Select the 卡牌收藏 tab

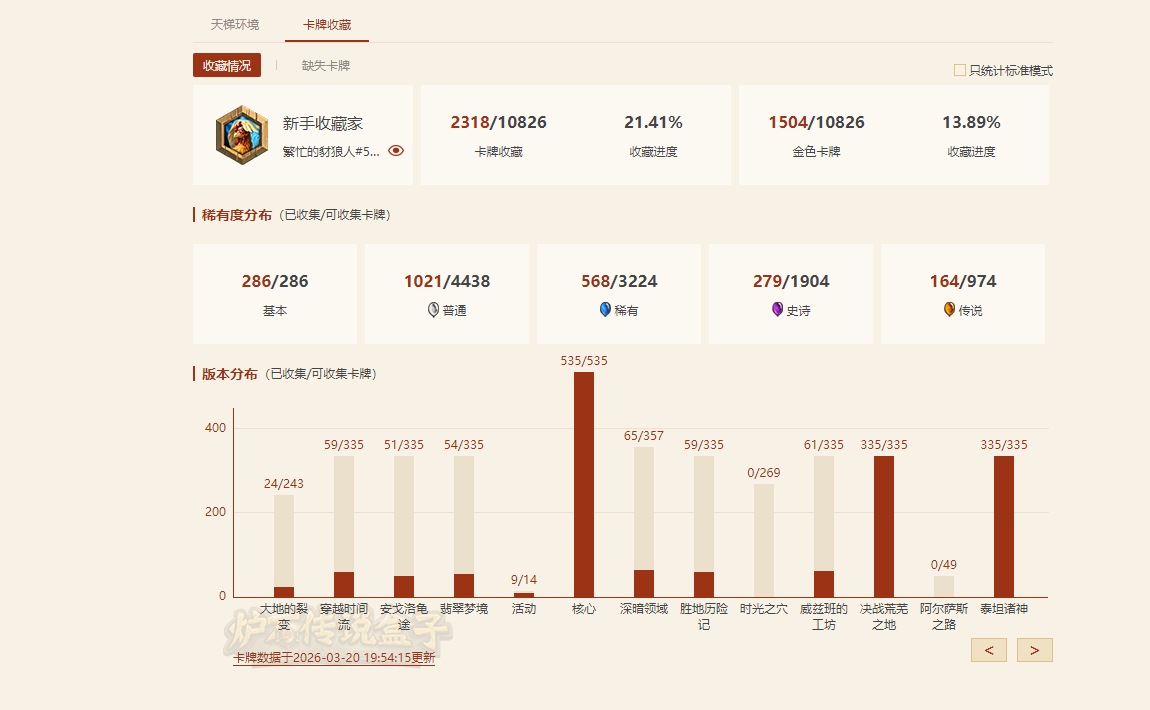pyautogui.click(x=327, y=24)
